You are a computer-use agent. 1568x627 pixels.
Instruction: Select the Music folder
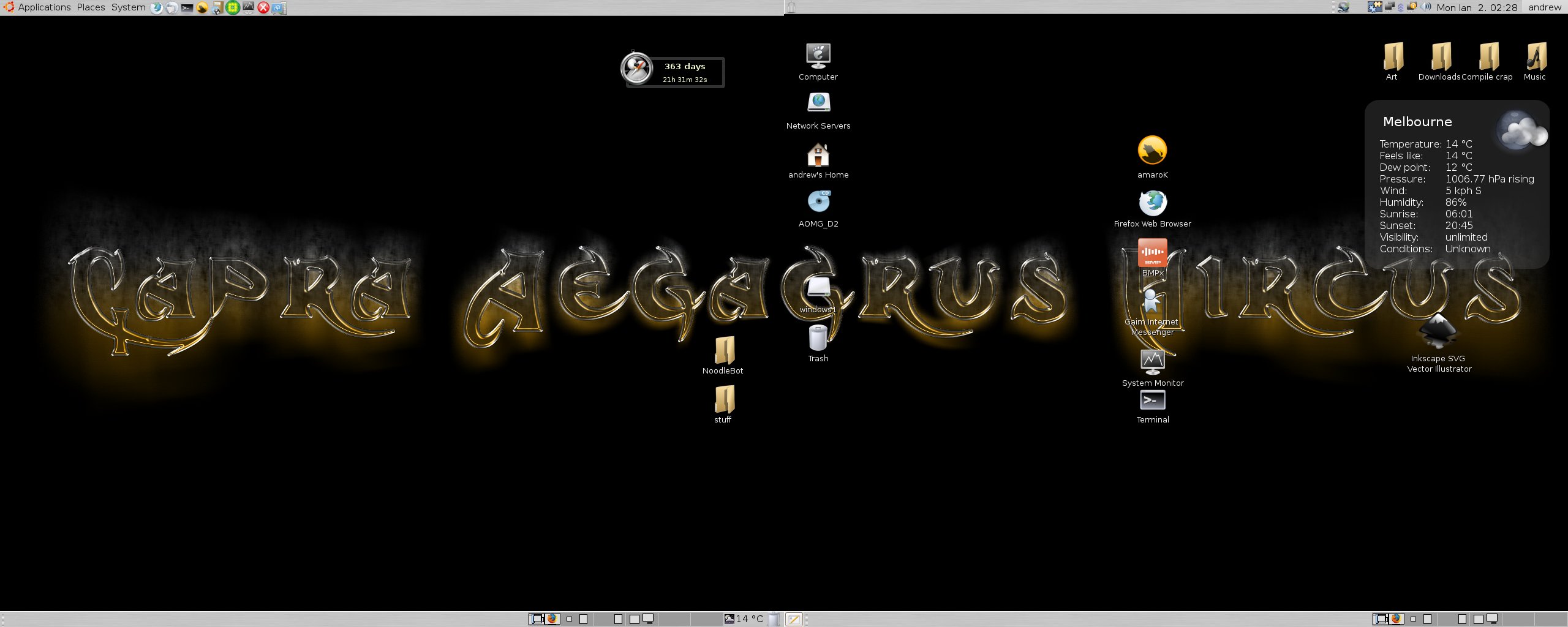pos(1536,61)
